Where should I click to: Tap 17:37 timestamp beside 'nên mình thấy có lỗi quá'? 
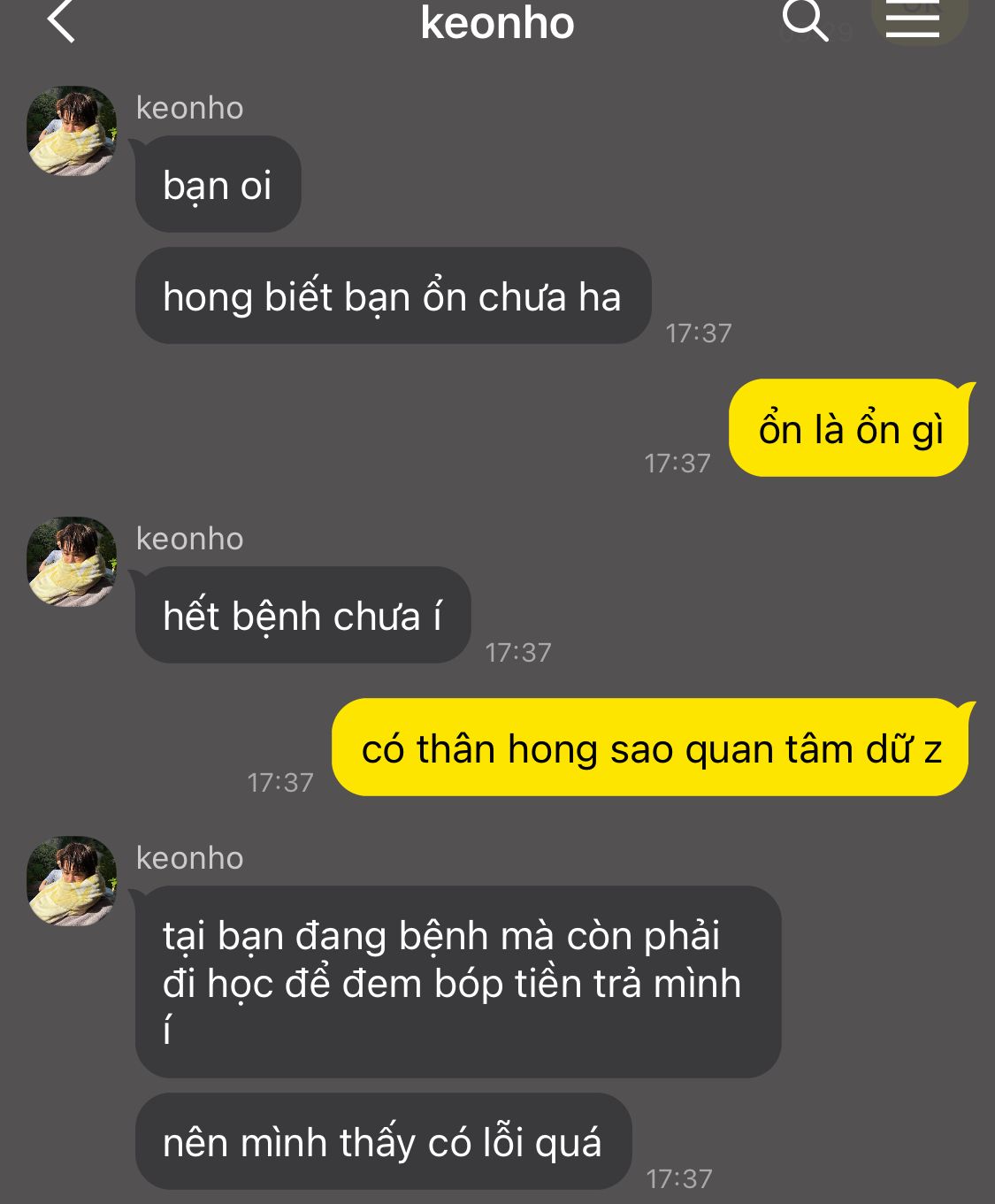click(x=679, y=1178)
